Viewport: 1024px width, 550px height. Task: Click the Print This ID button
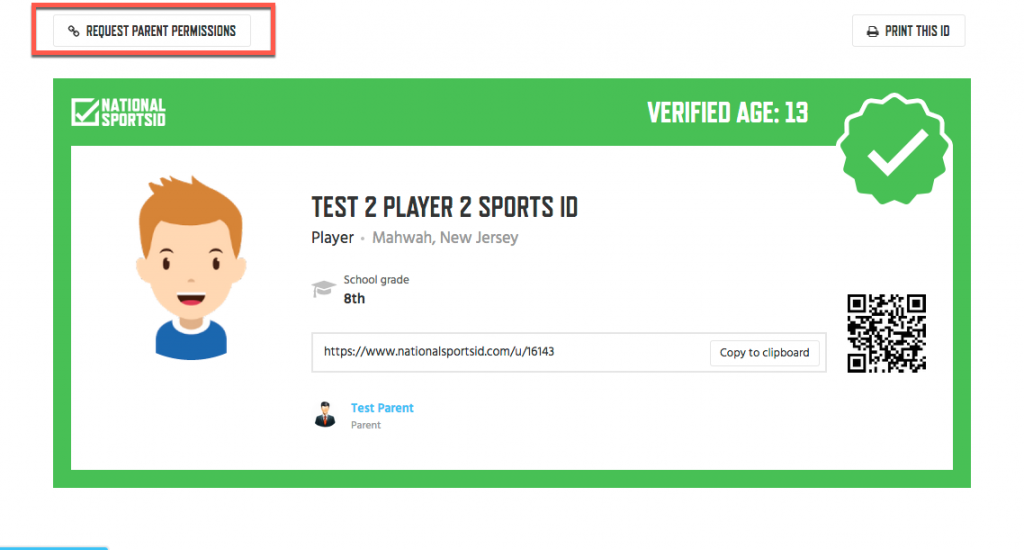coord(908,31)
